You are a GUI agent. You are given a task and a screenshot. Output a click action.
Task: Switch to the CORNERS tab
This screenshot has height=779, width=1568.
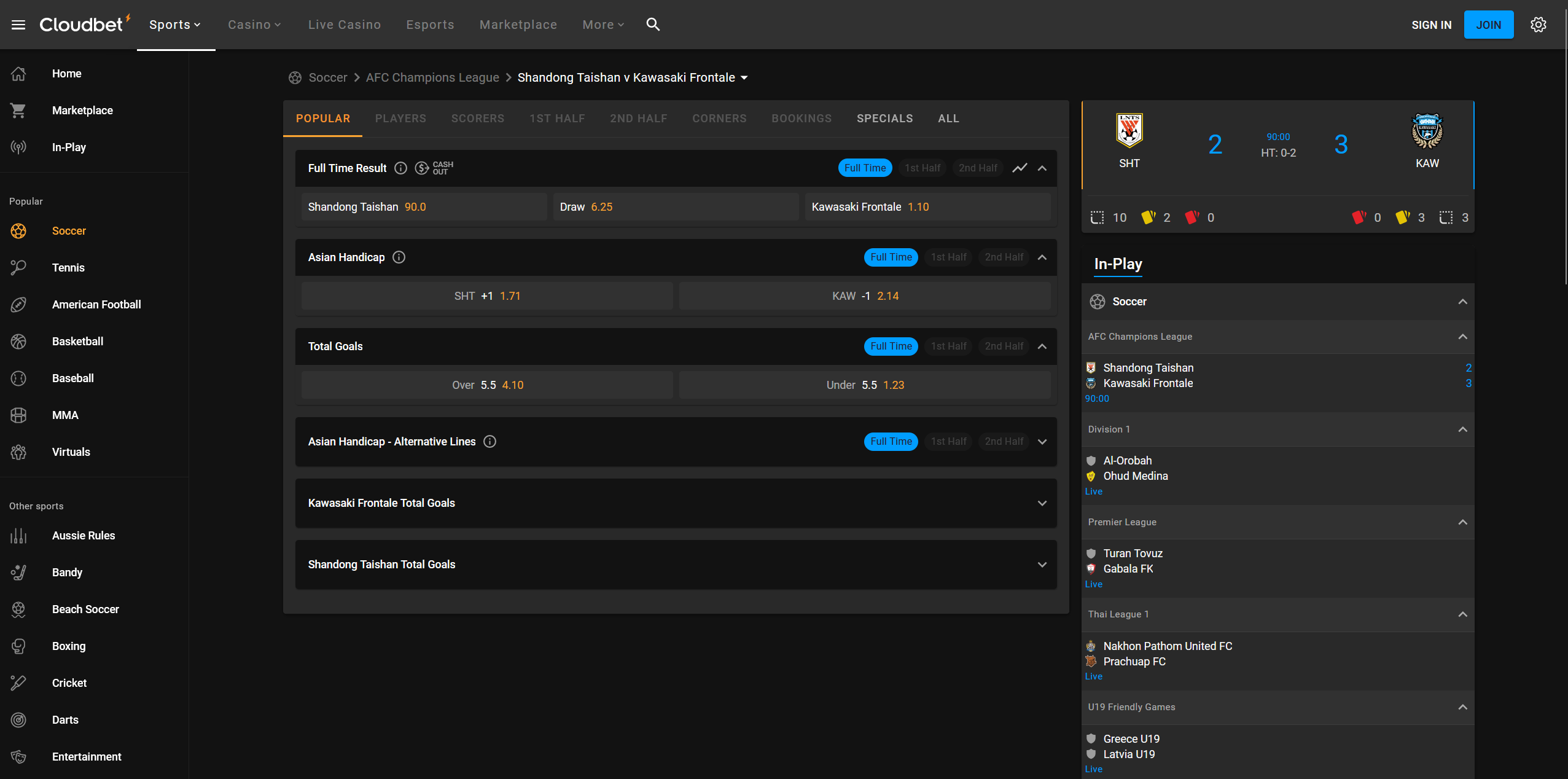click(x=719, y=119)
